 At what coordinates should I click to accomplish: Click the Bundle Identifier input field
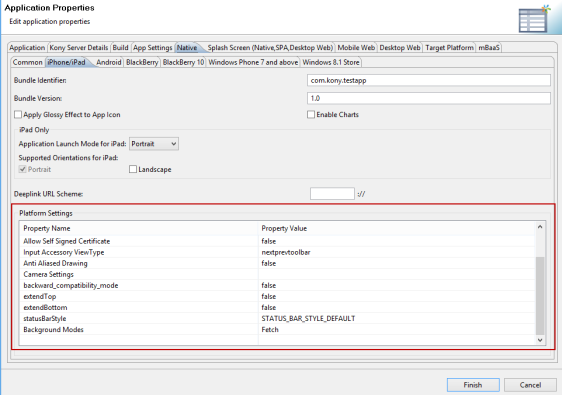click(x=429, y=80)
